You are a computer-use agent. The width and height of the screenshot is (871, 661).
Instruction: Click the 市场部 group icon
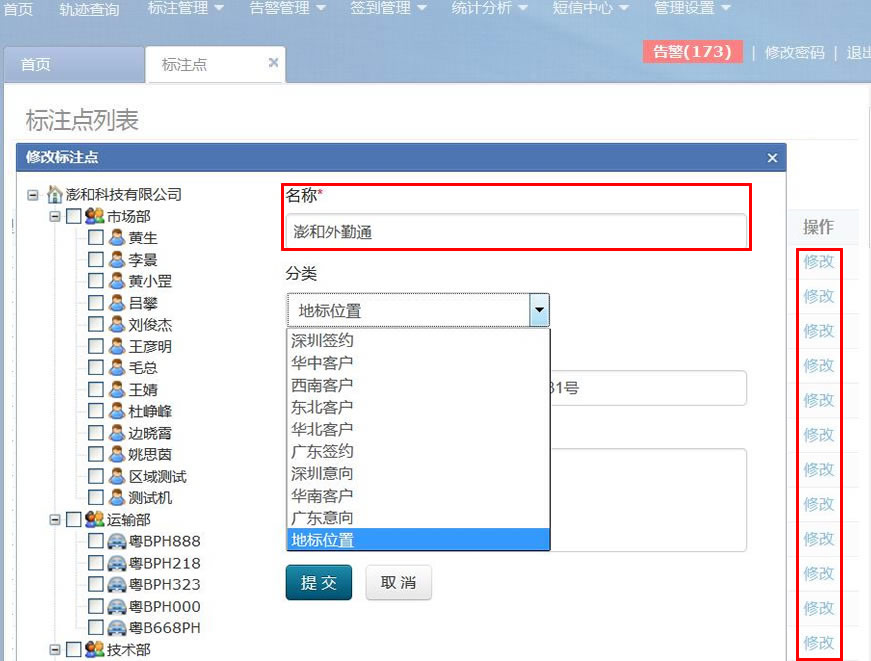[x=94, y=216]
